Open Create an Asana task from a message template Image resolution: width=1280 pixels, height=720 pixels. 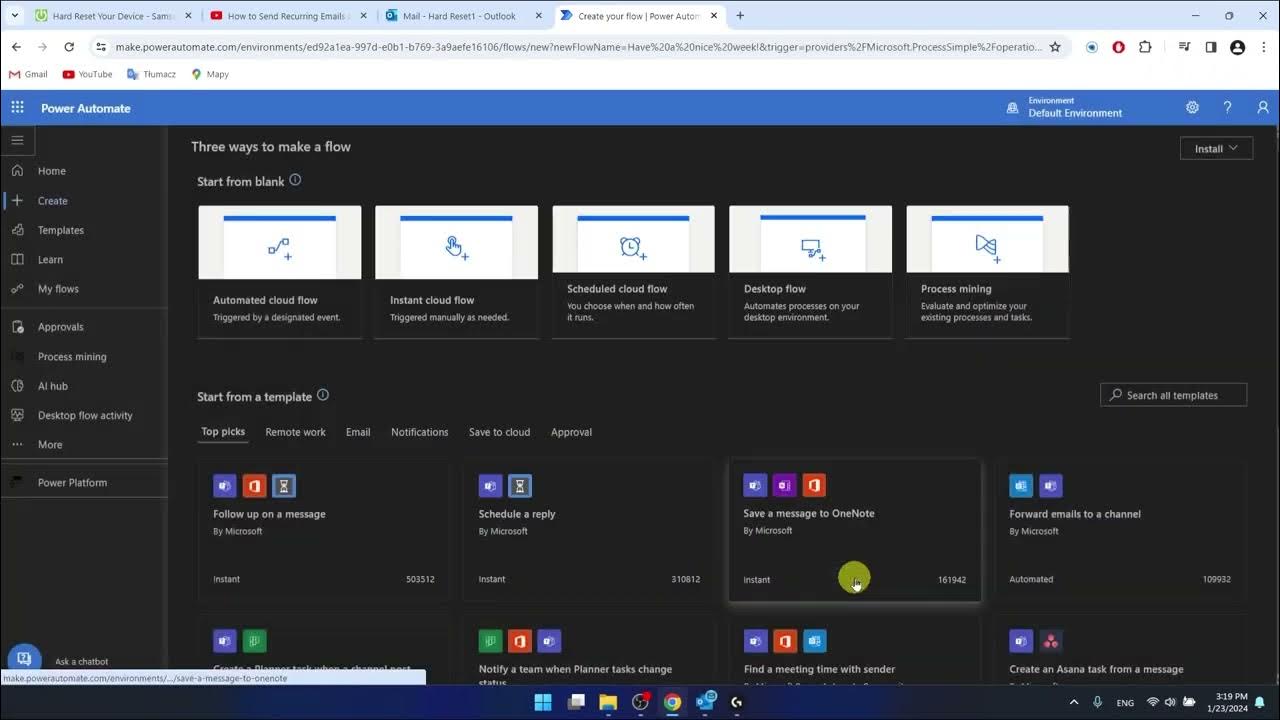pyautogui.click(x=1121, y=652)
